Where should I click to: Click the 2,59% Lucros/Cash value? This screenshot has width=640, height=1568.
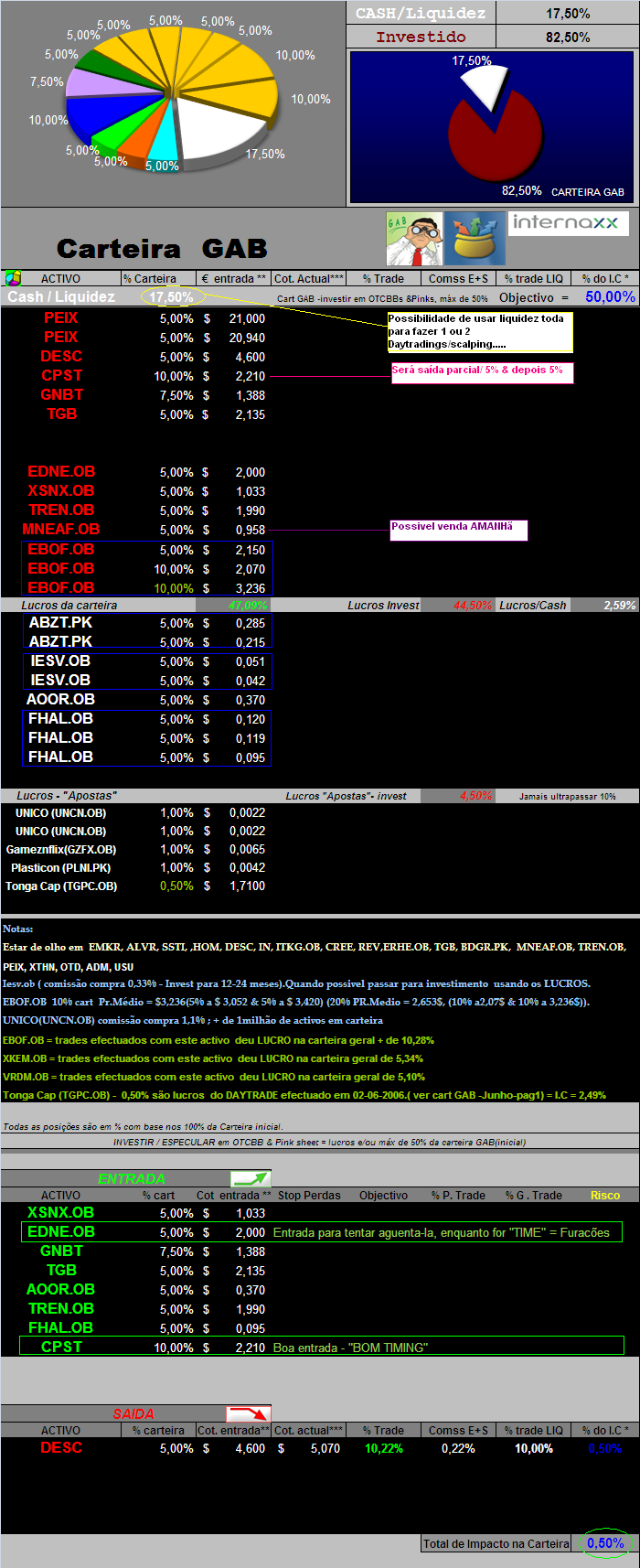coord(619,605)
